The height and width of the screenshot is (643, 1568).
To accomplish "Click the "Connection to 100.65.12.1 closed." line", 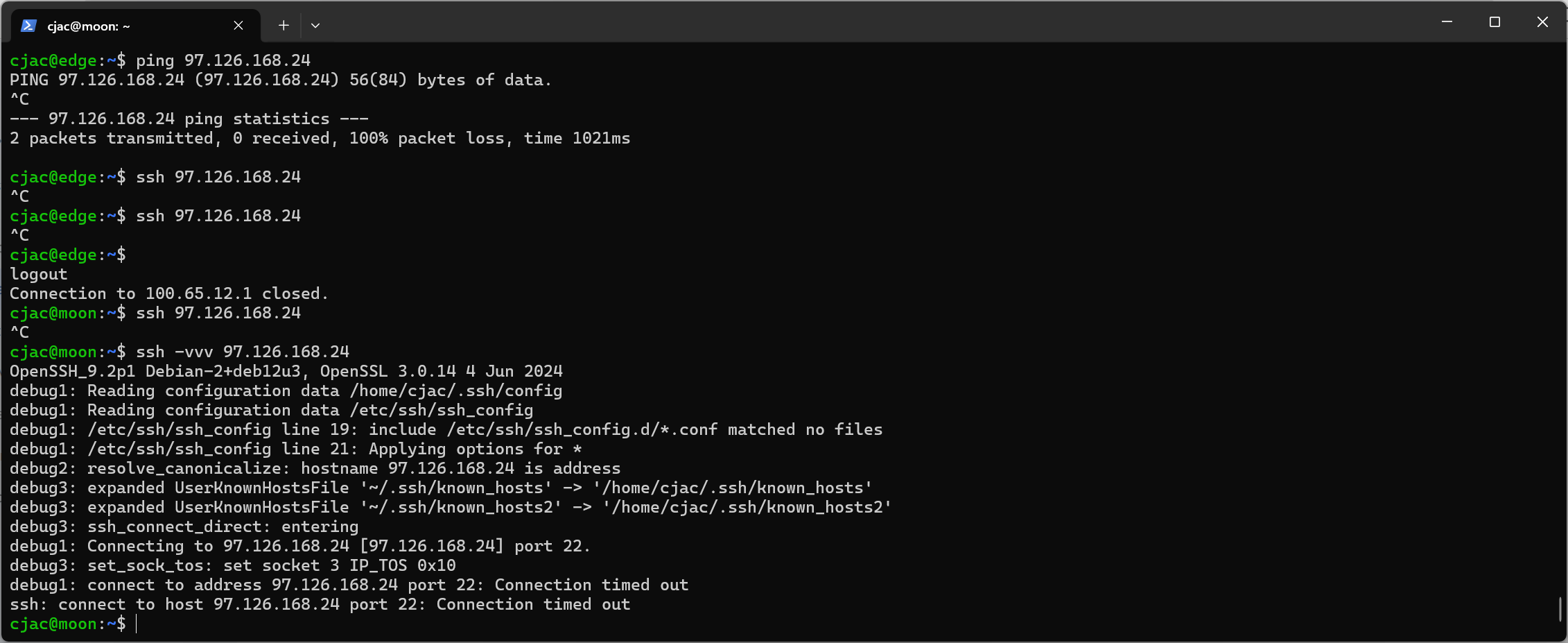I will [x=168, y=293].
